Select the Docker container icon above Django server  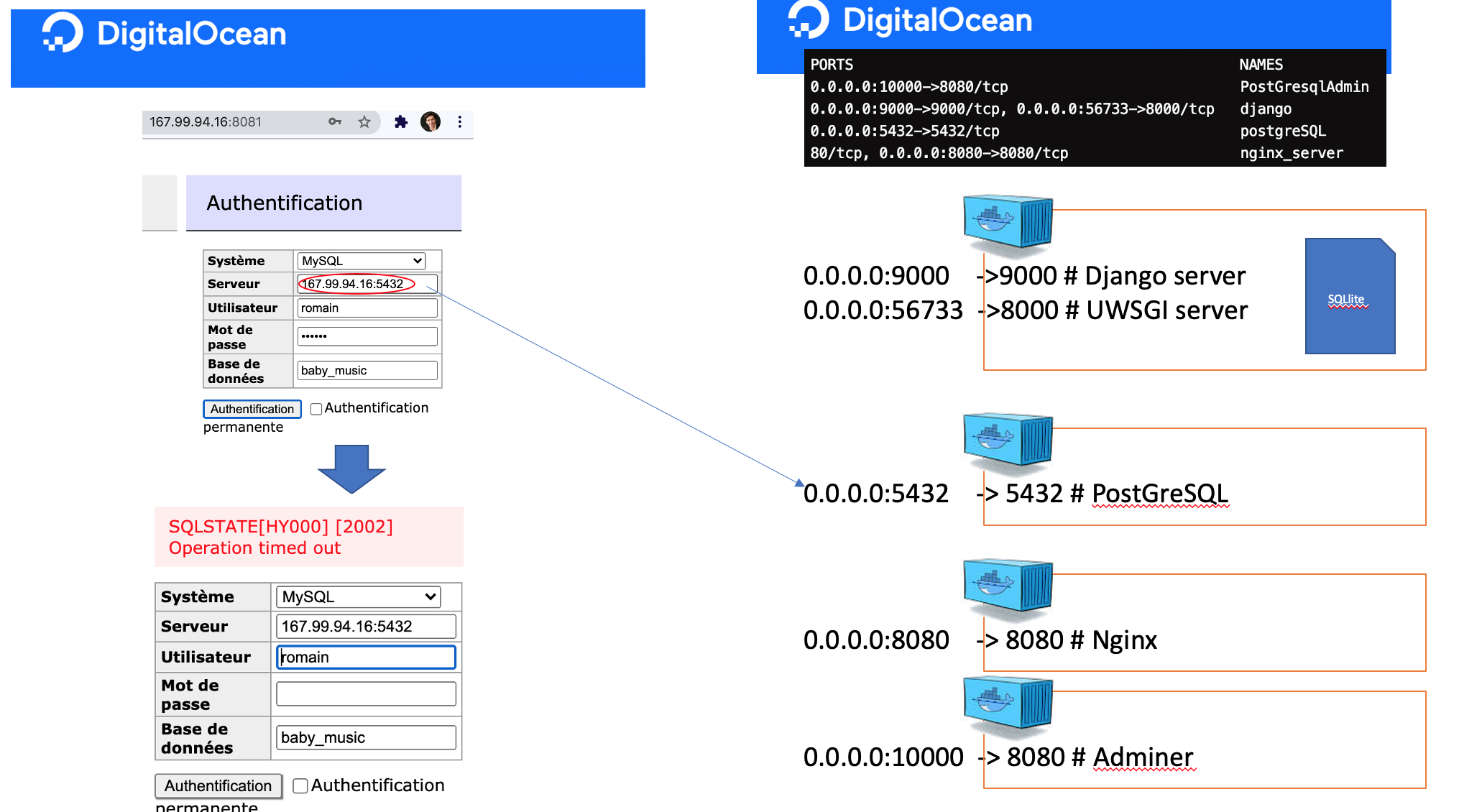(1008, 225)
